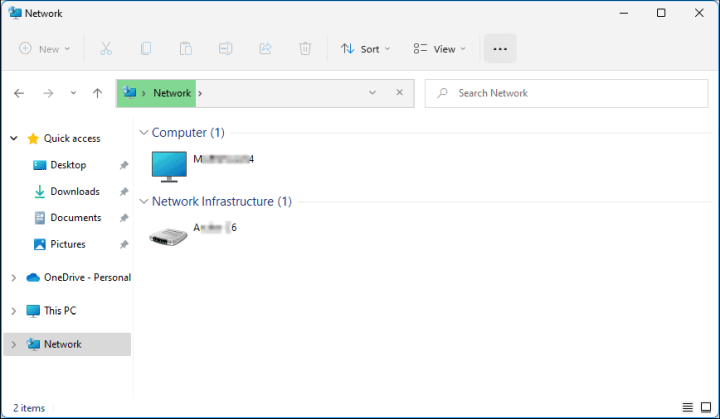Maximize the Network window
The height and width of the screenshot is (419, 720).
click(661, 13)
